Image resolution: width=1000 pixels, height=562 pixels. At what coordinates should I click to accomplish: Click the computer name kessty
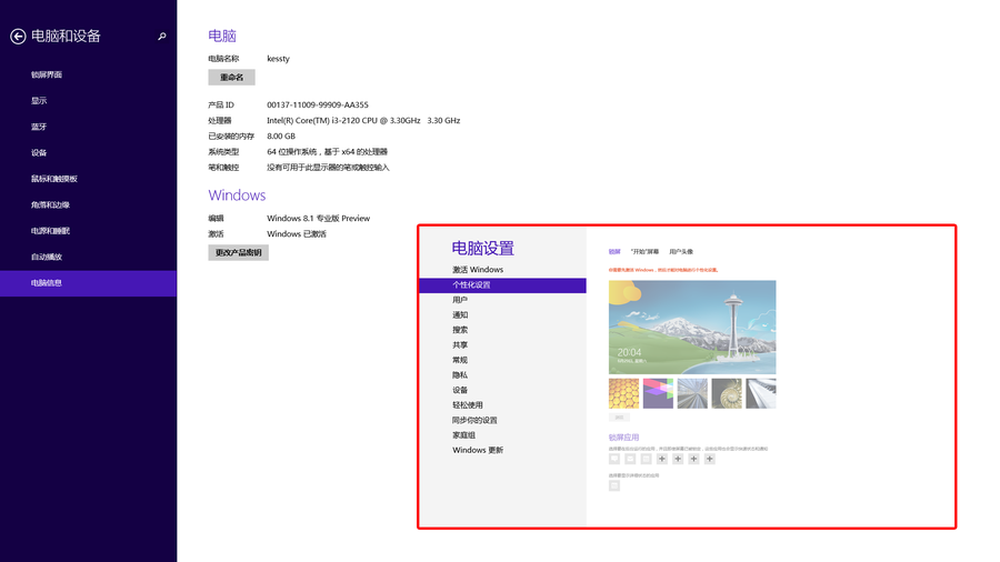tap(278, 59)
